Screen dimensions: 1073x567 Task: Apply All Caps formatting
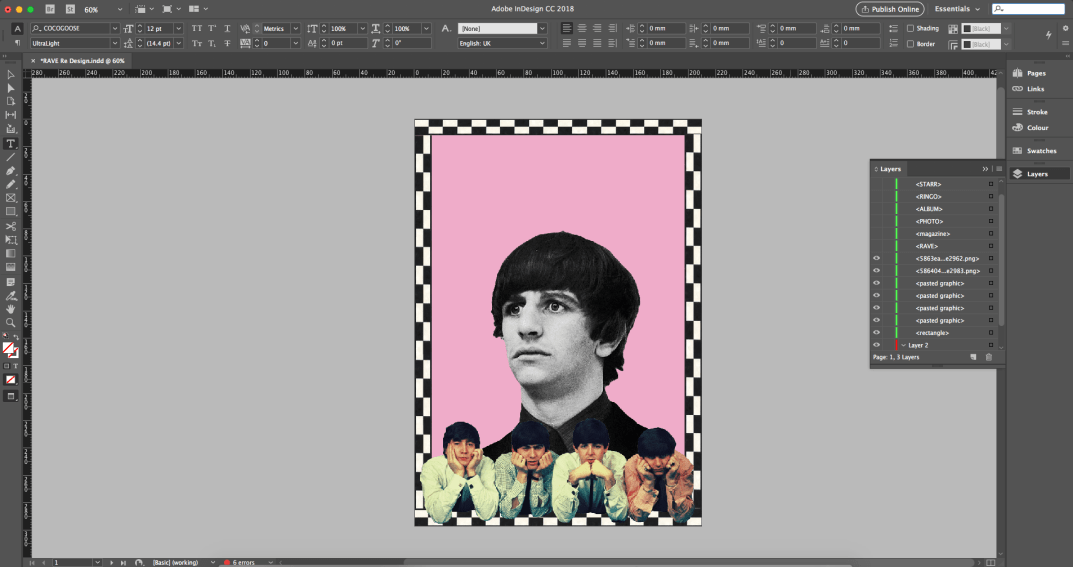[x=197, y=28]
